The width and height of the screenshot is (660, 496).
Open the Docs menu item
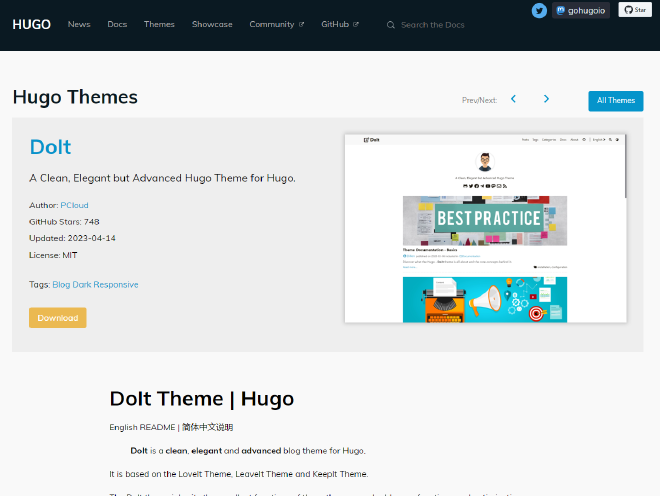tap(117, 24)
